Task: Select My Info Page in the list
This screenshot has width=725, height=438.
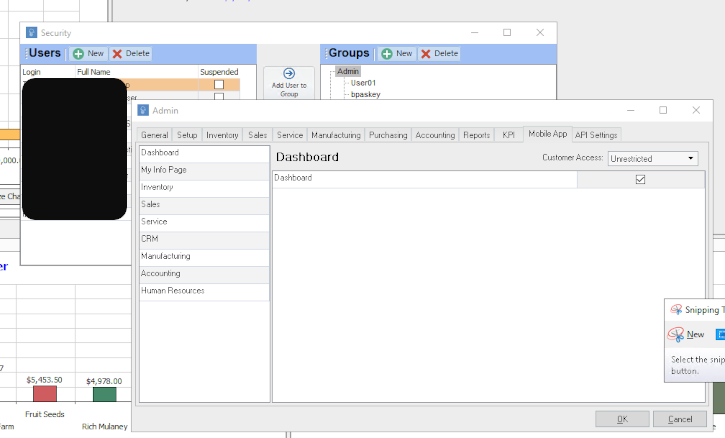Action: [204, 170]
